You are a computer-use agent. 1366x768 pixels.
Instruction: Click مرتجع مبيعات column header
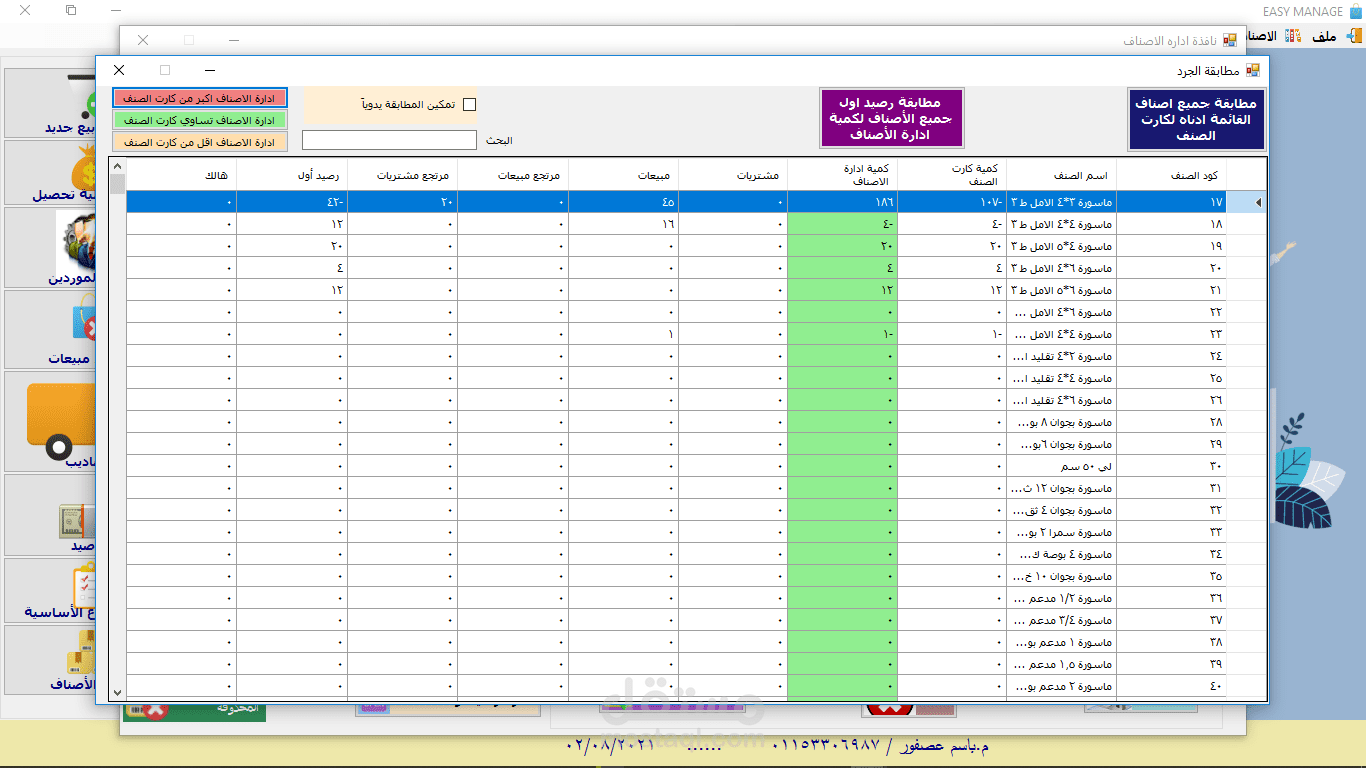512,174
